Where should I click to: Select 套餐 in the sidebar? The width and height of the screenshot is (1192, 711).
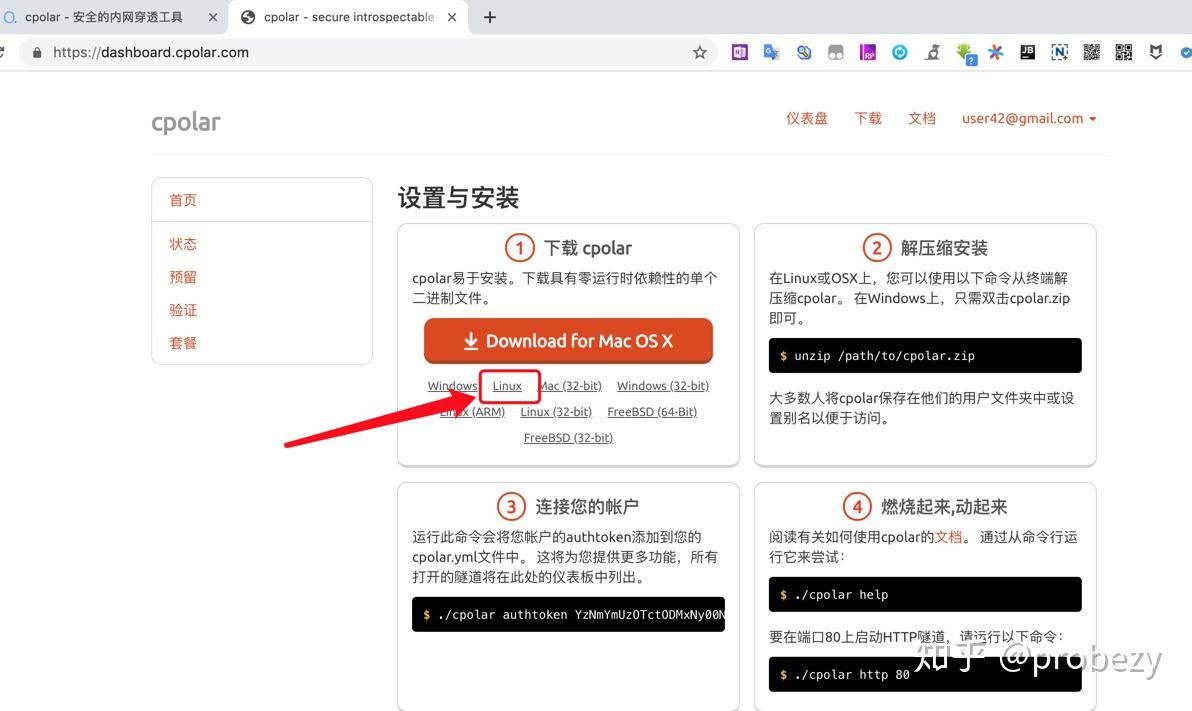click(x=183, y=343)
